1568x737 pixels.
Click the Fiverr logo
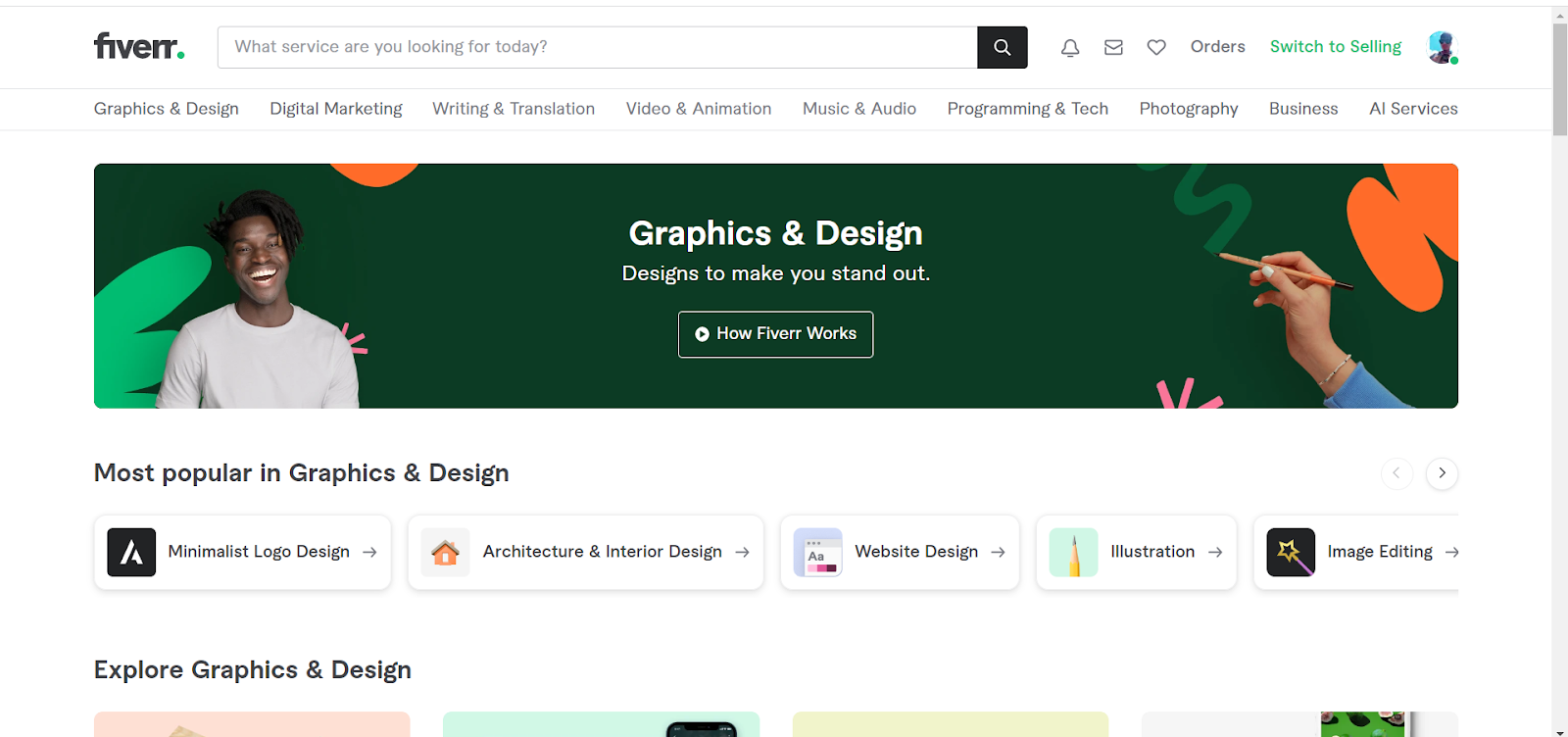point(139,46)
